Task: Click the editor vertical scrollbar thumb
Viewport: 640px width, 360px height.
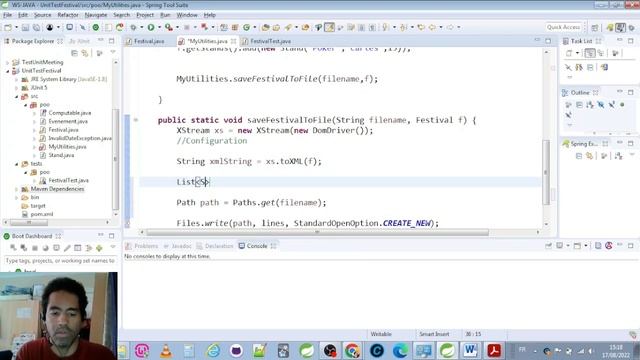Action: click(546, 172)
